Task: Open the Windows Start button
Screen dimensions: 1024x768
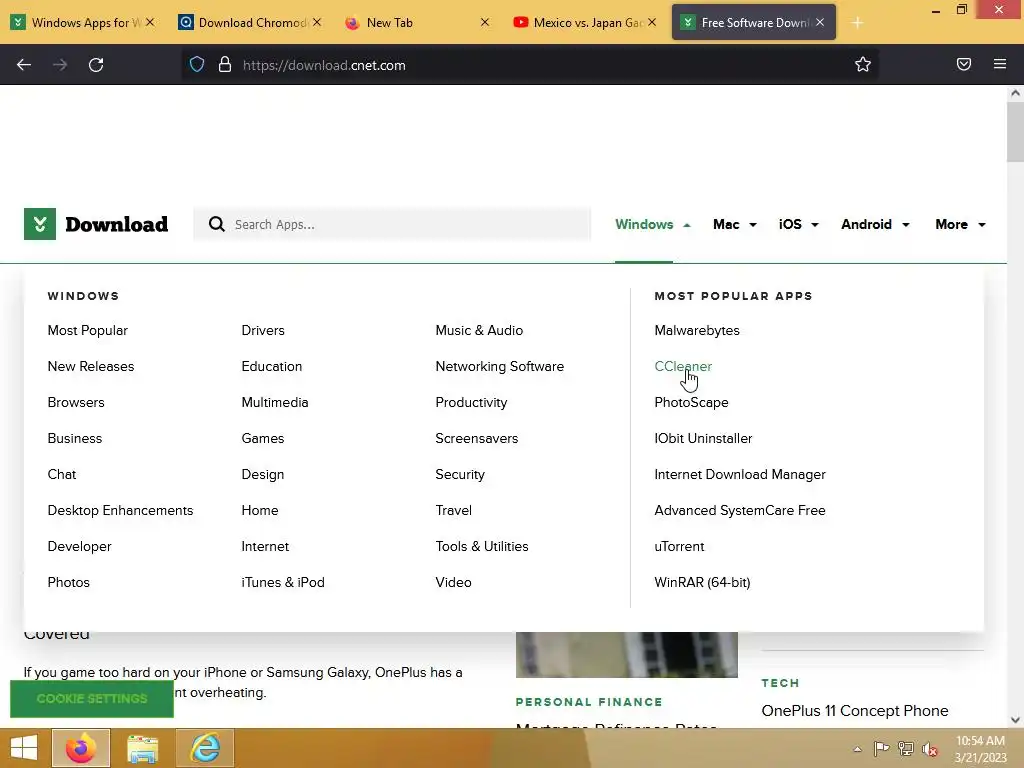Action: pos(24,748)
